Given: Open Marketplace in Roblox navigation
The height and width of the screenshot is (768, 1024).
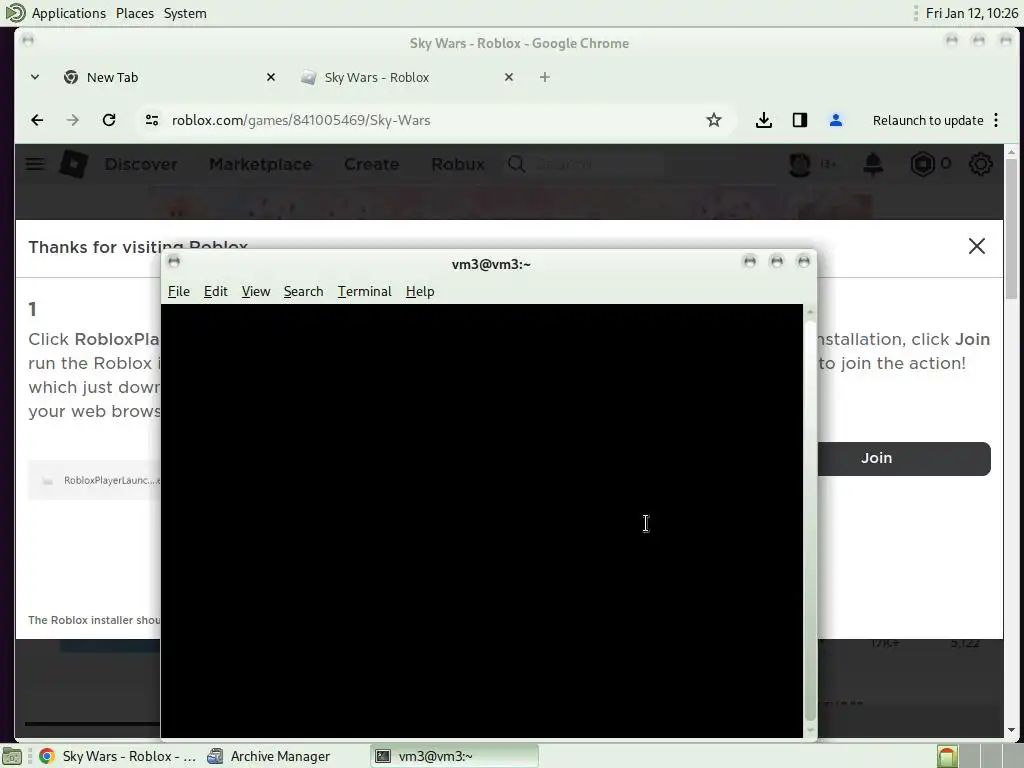Looking at the screenshot, I should 260,164.
